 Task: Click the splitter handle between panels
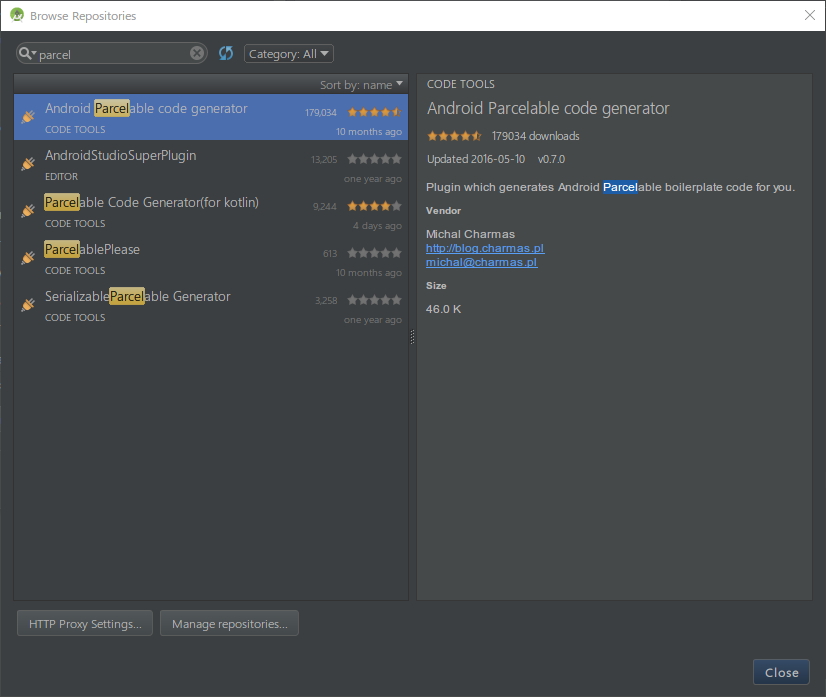pyautogui.click(x=412, y=337)
